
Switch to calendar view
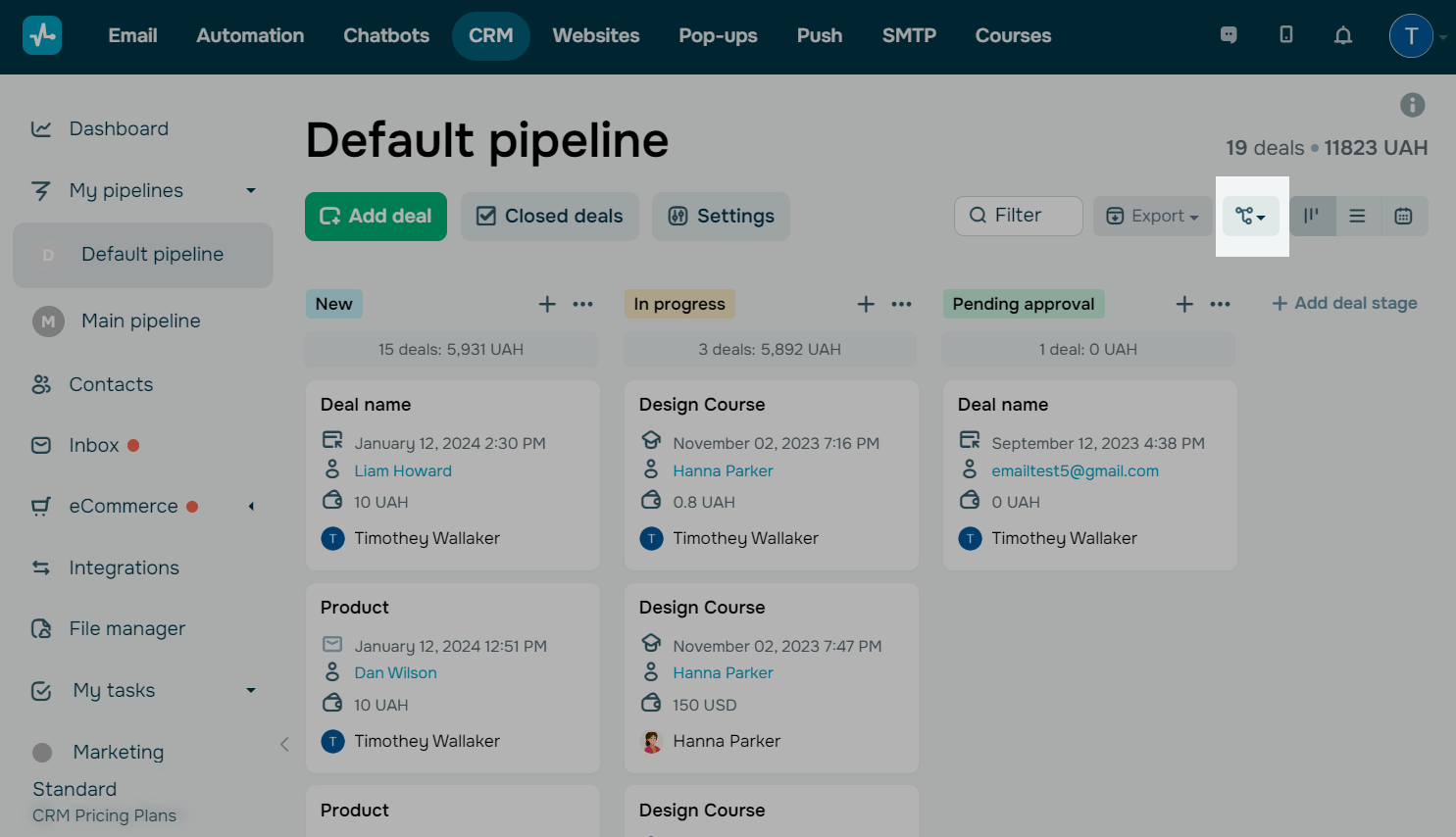pos(1403,216)
